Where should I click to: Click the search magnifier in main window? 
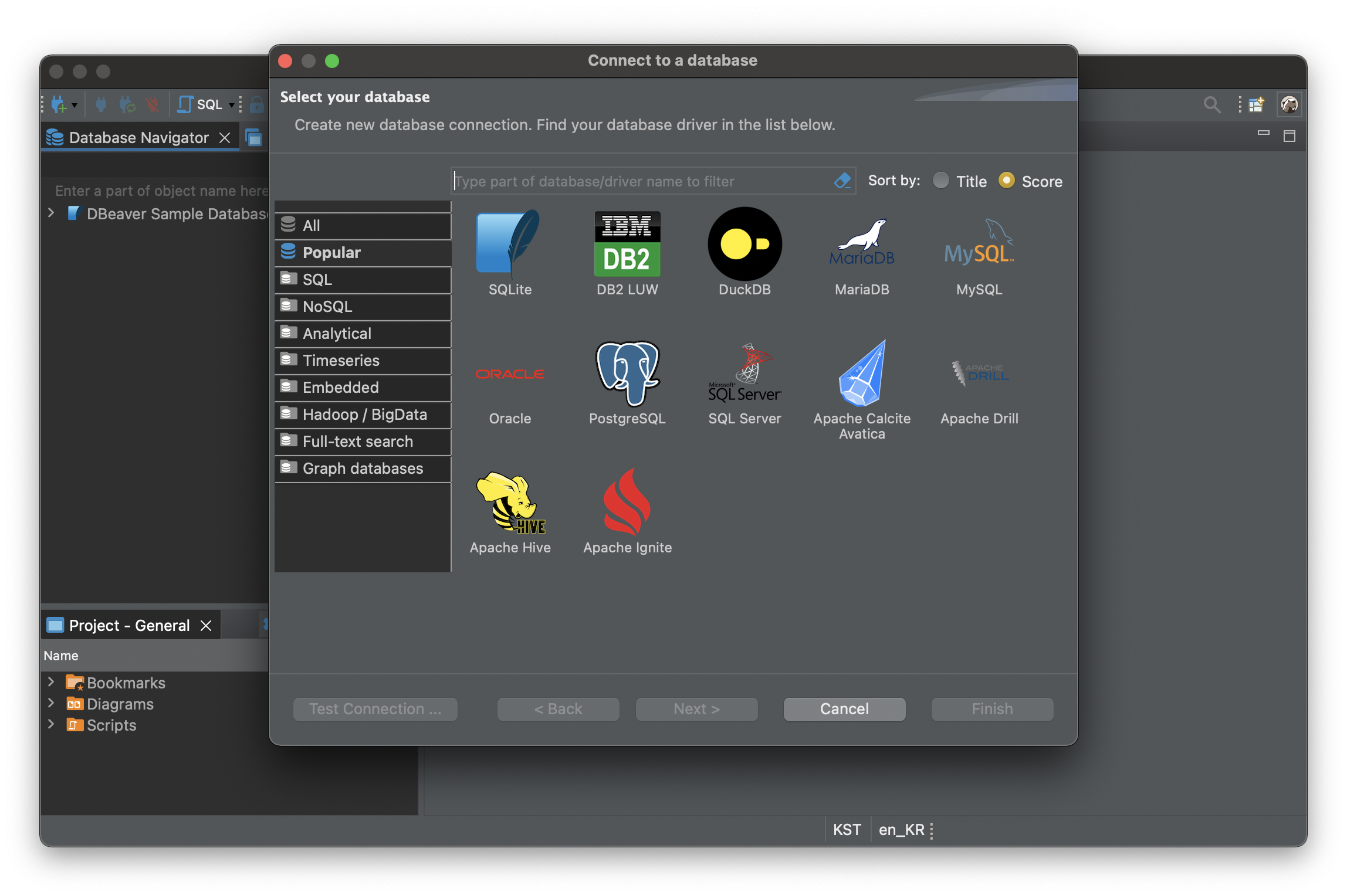(x=1211, y=105)
